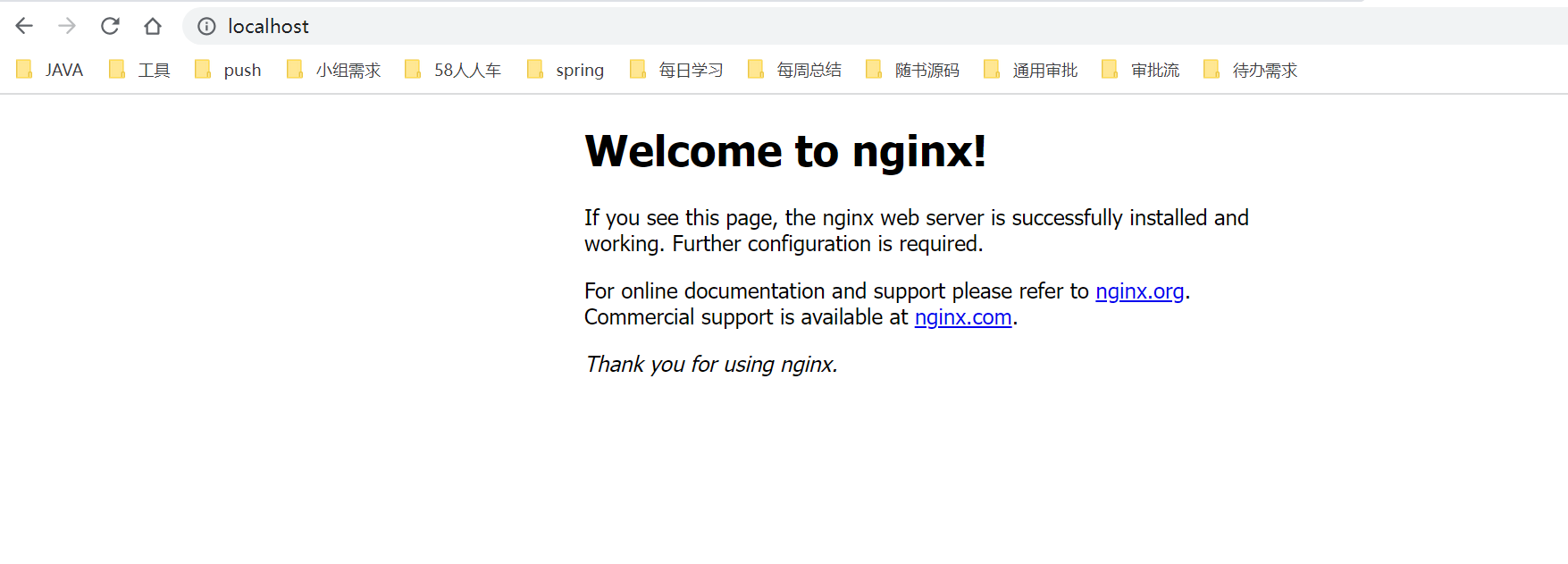Open the 每周总结 bookmark folder
Viewport: 1568px width, 564px height.
coord(794,70)
